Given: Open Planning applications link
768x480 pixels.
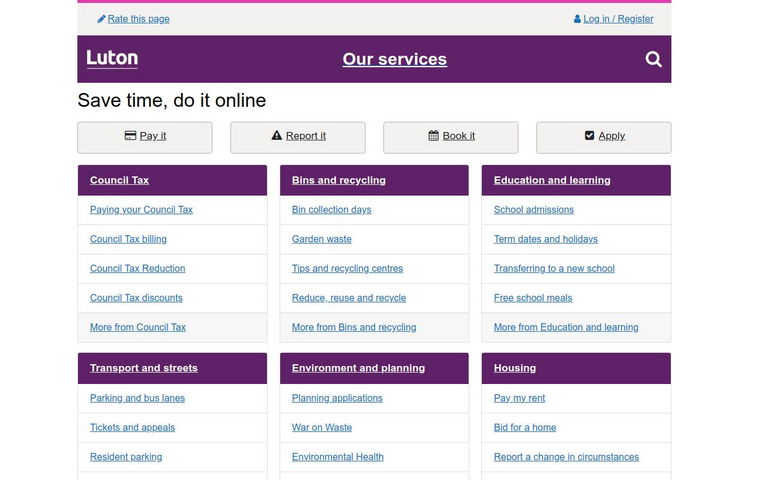Looking at the screenshot, I should point(337,398).
